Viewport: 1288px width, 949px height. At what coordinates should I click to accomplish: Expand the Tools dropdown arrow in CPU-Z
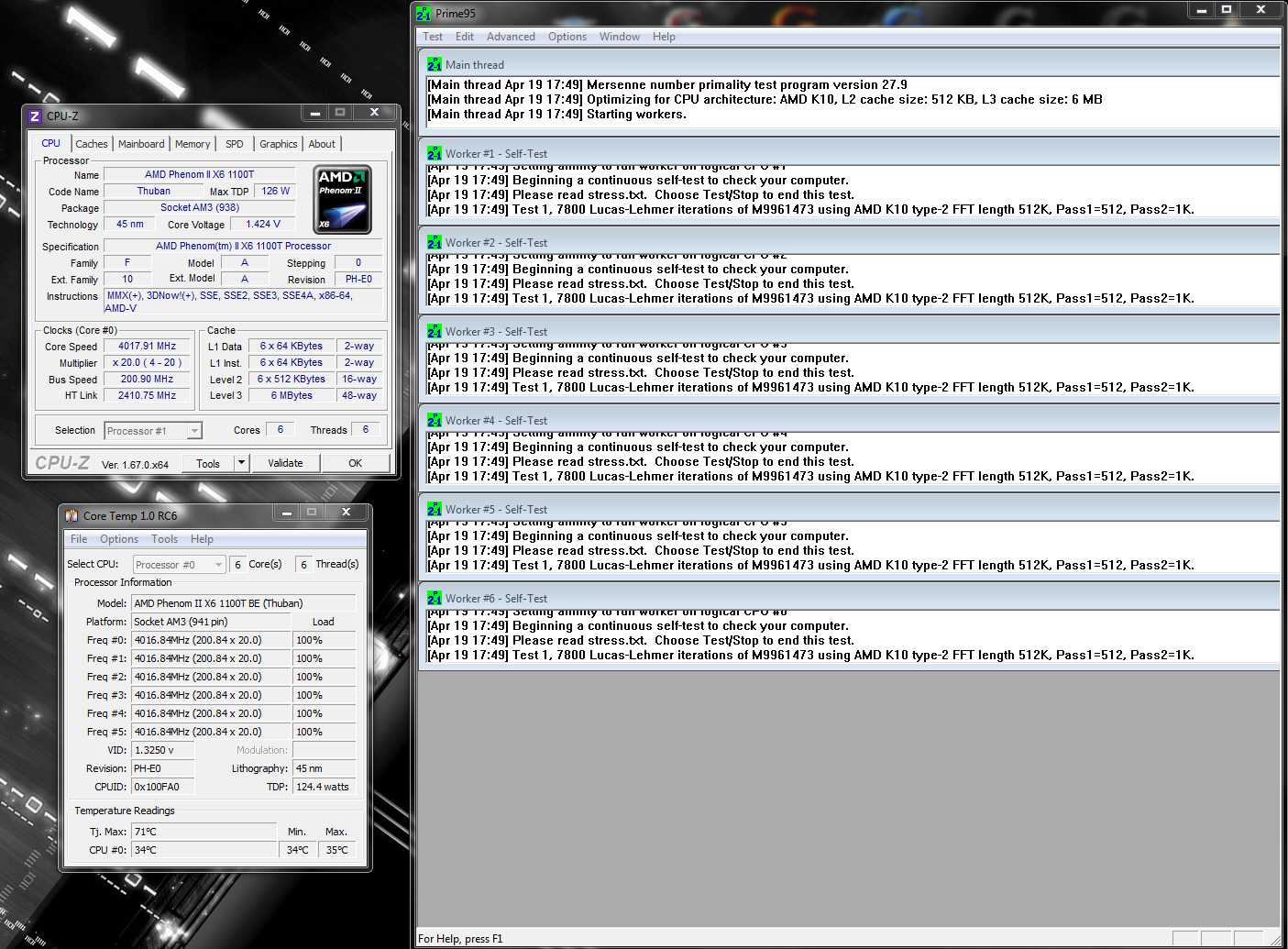click(242, 463)
